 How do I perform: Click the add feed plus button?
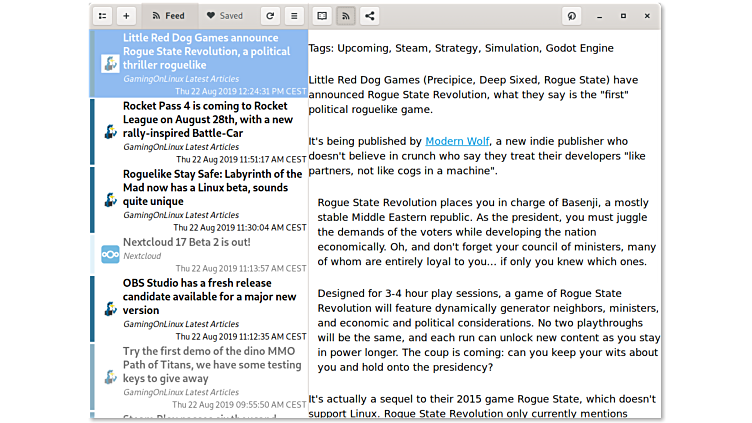pyautogui.click(x=126, y=16)
